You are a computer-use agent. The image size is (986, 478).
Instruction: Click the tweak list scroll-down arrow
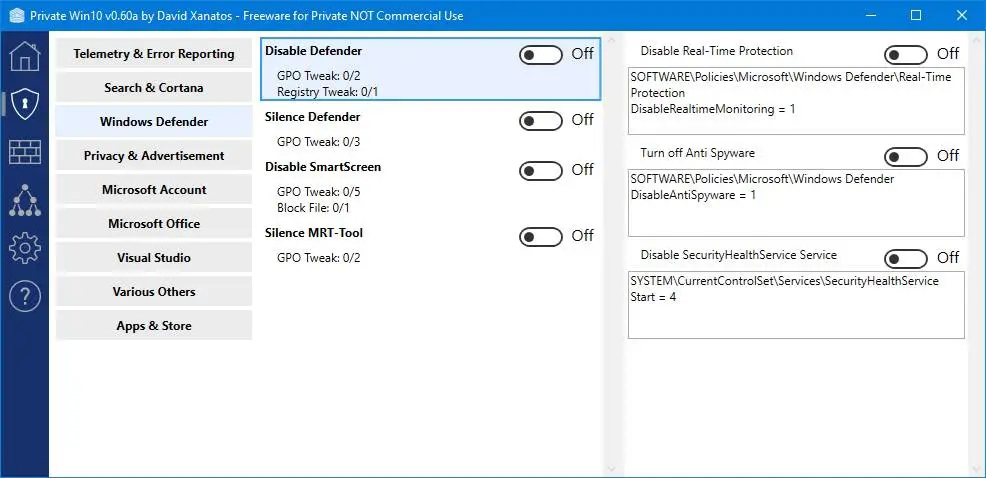point(610,468)
